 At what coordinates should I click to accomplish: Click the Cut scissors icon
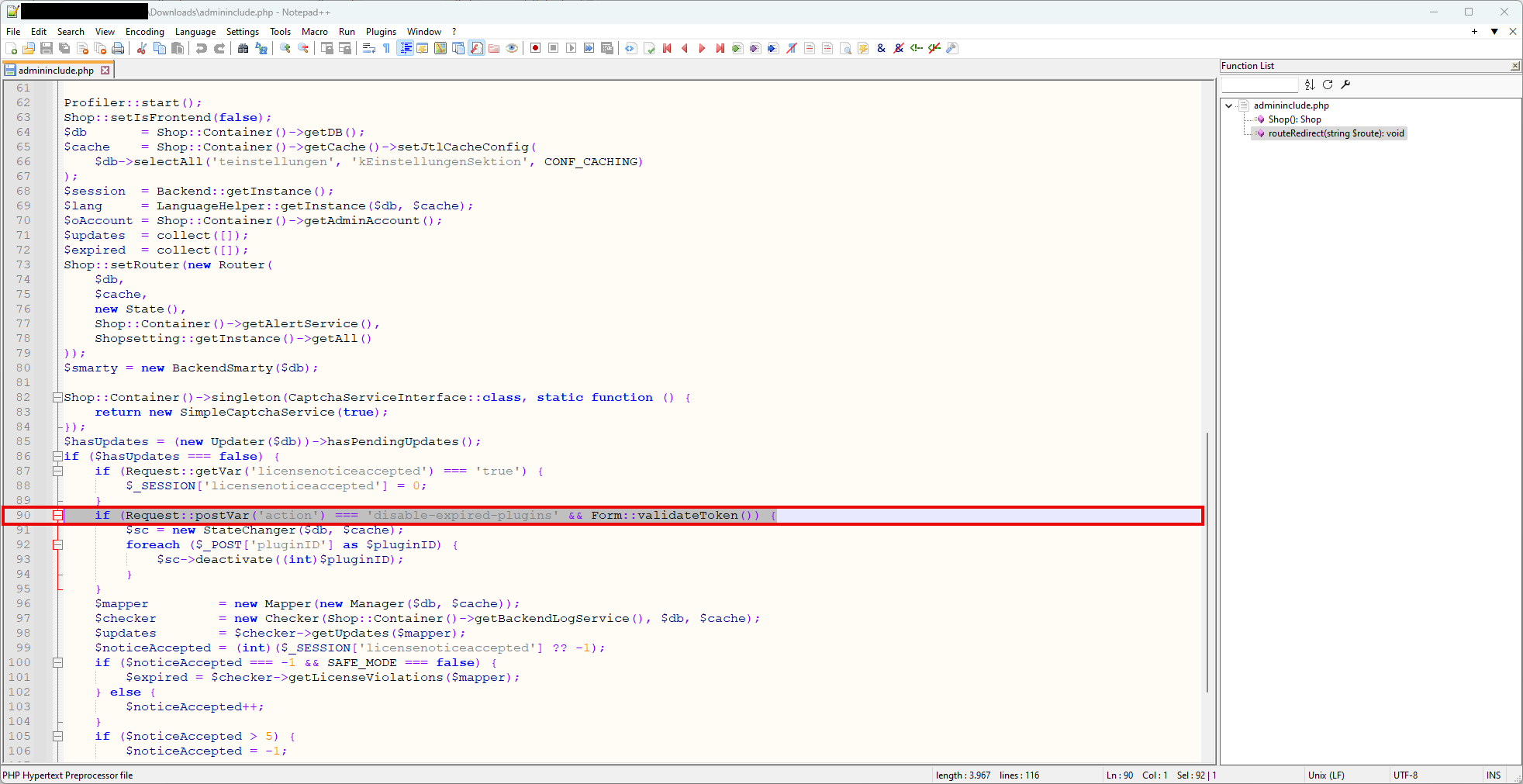click(141, 48)
